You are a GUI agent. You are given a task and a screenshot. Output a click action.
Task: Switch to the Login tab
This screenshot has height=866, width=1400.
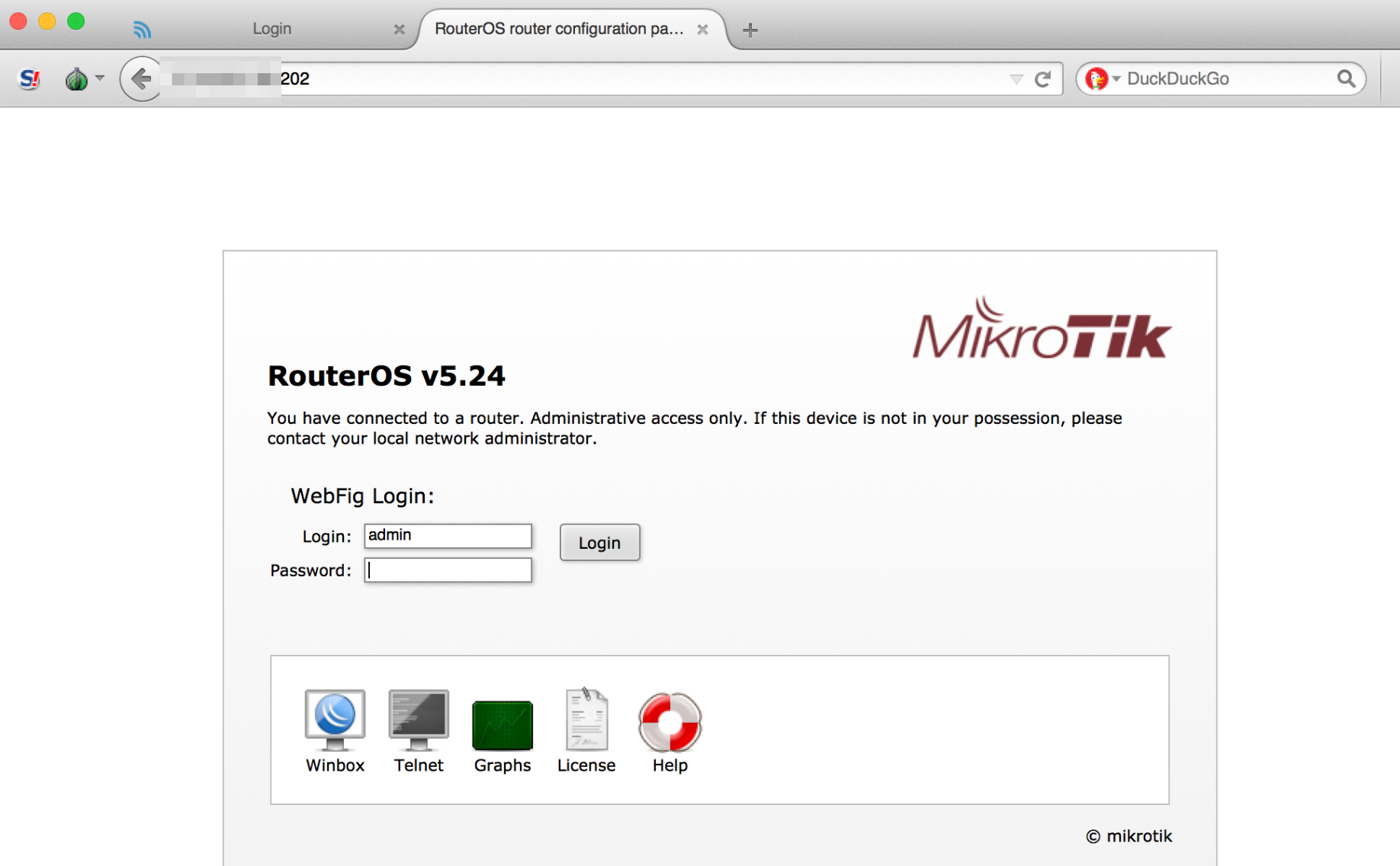(272, 28)
